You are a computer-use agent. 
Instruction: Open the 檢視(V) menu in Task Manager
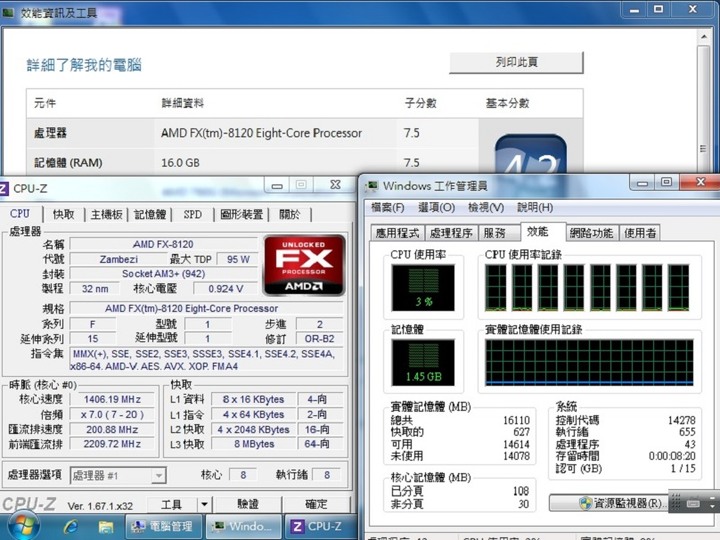(x=486, y=208)
